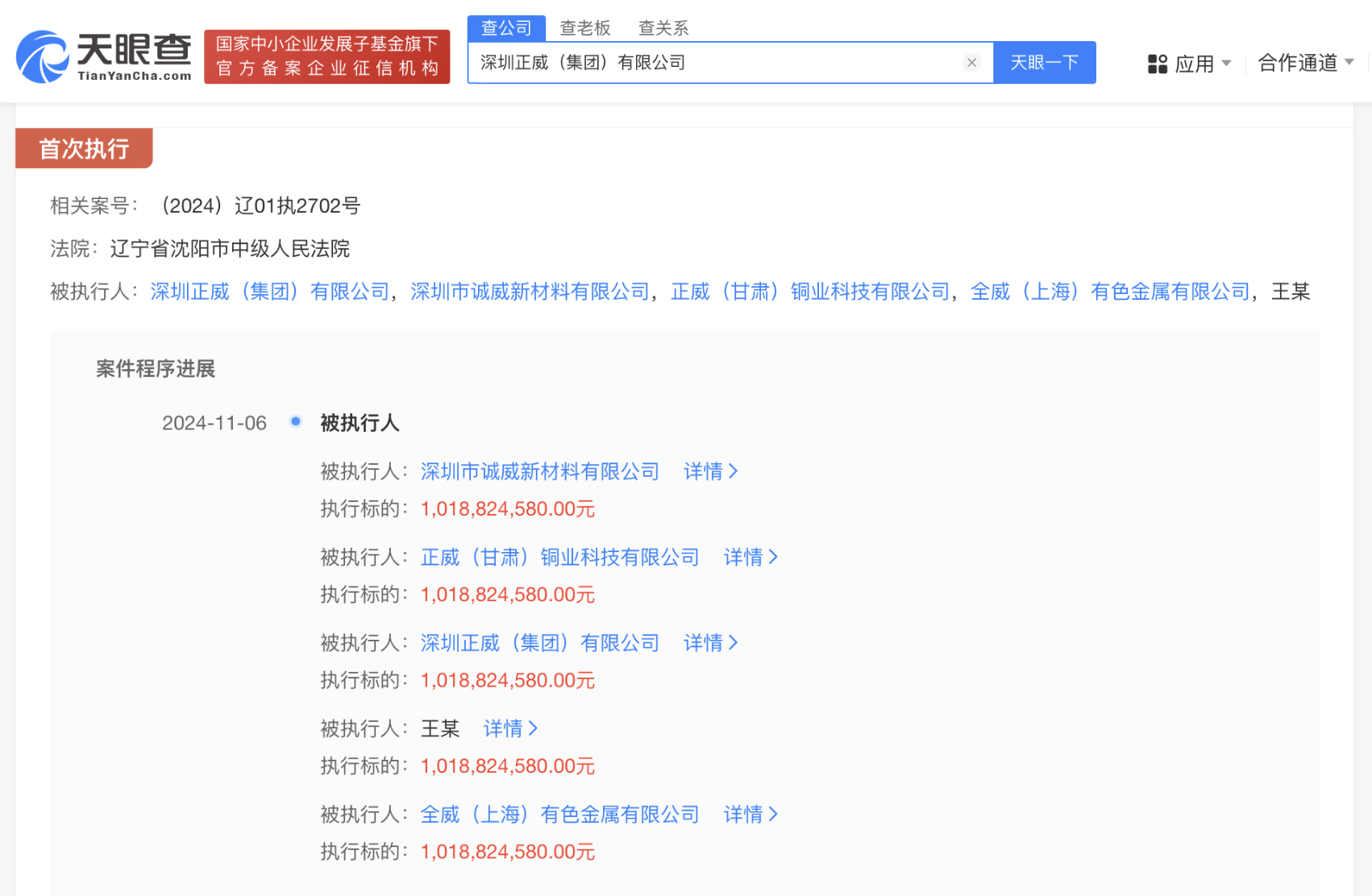Expand the 应用 dropdown
This screenshot has width=1372, height=896.
(1201, 64)
